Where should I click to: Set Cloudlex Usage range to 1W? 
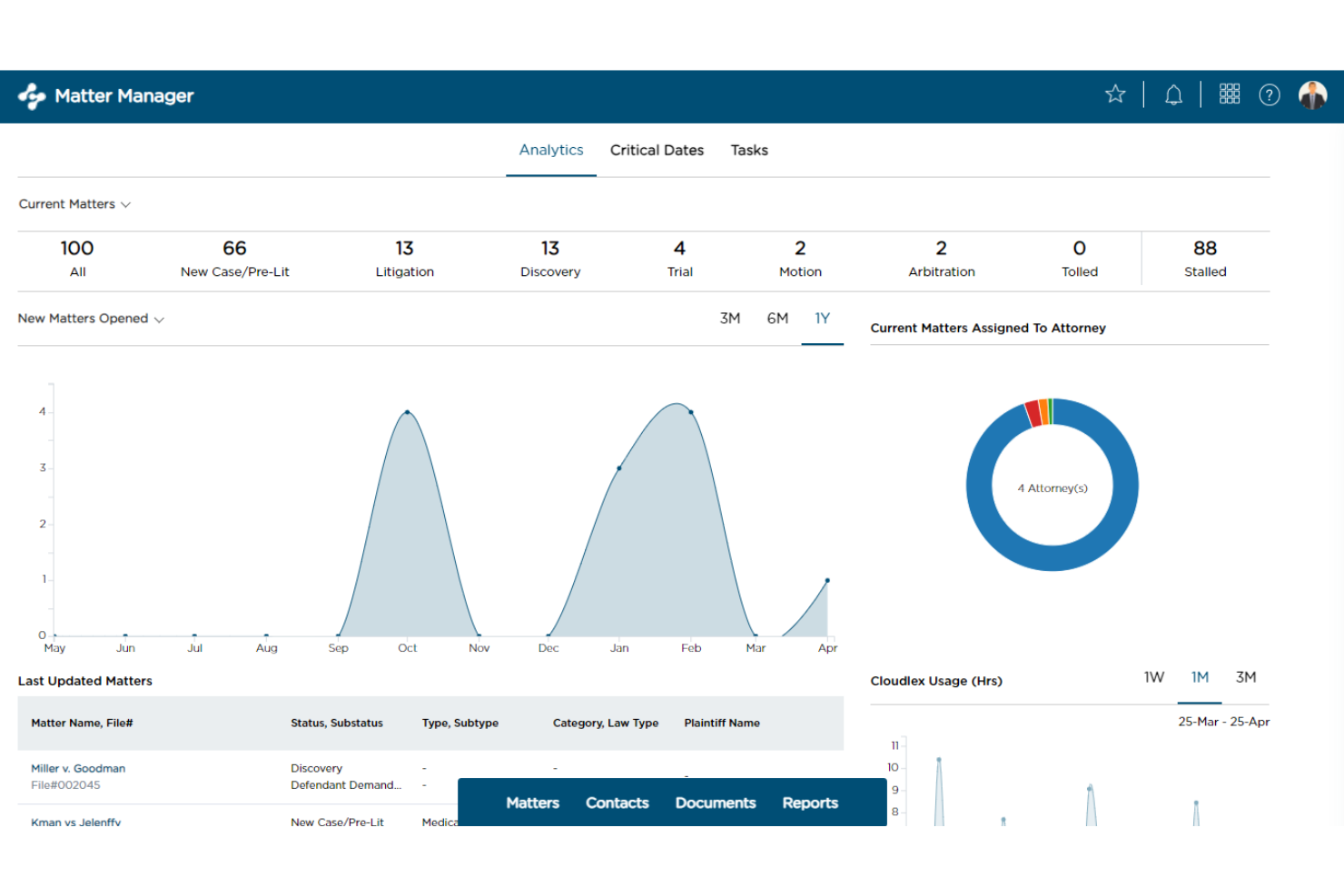pyautogui.click(x=1153, y=677)
